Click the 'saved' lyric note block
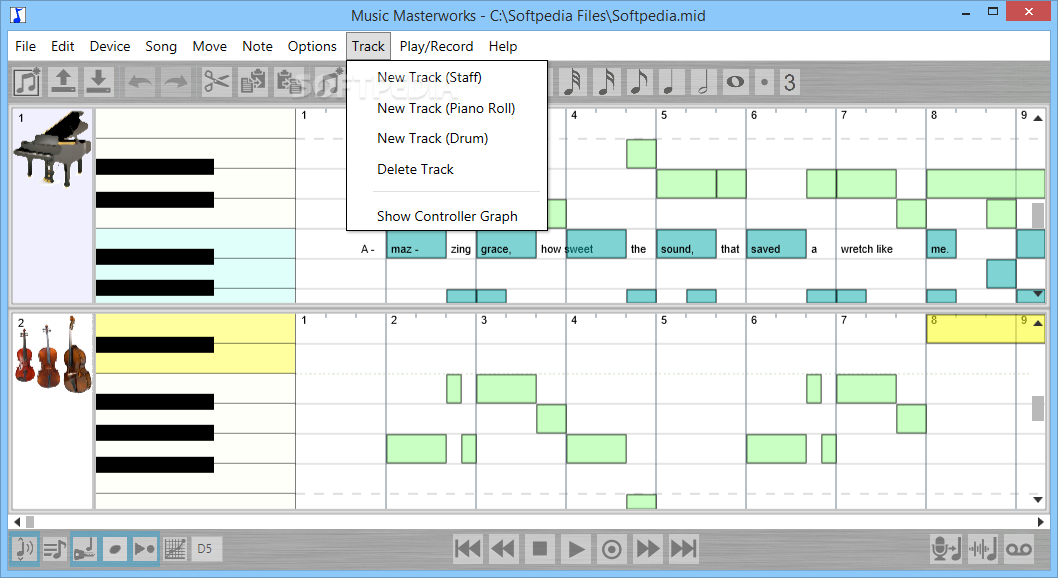Image resolution: width=1058 pixels, height=578 pixels. coord(776,244)
